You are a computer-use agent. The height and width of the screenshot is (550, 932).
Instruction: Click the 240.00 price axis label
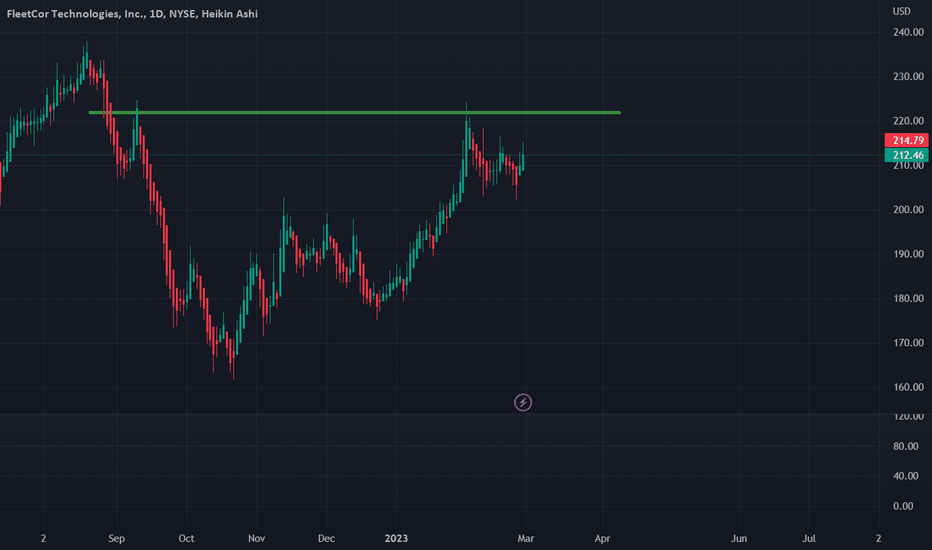pyautogui.click(x=908, y=32)
